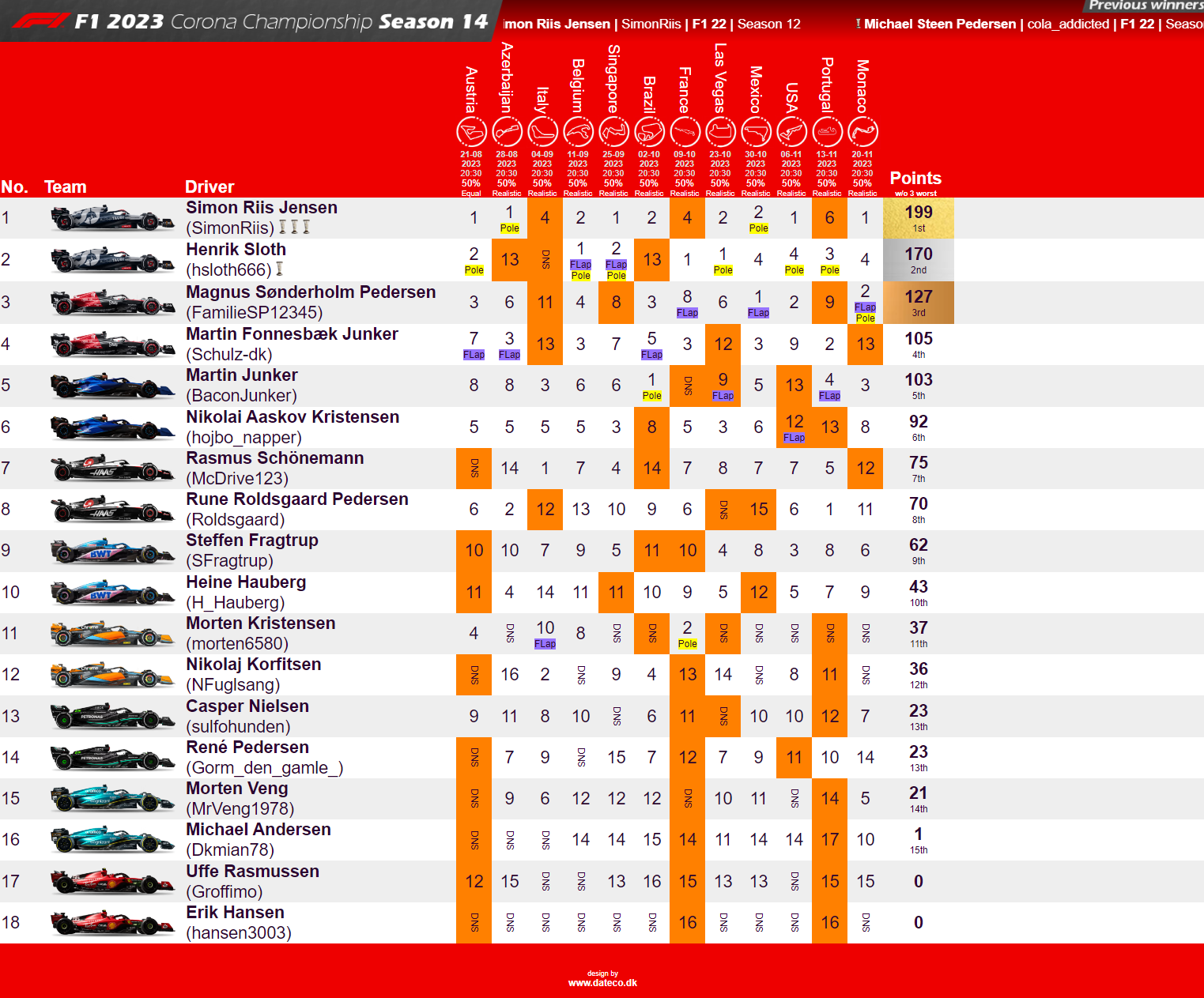Click Nikolaj Korfitsen's McLaren car thumbnail
1204x998 pixels.
(111, 675)
